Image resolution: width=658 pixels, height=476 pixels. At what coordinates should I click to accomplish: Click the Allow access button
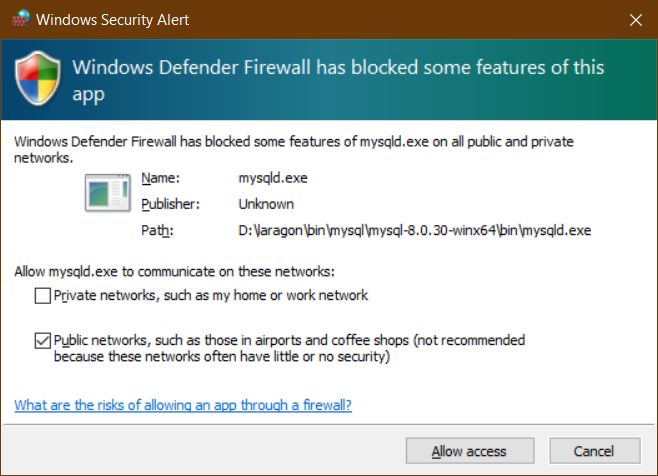tap(470, 451)
